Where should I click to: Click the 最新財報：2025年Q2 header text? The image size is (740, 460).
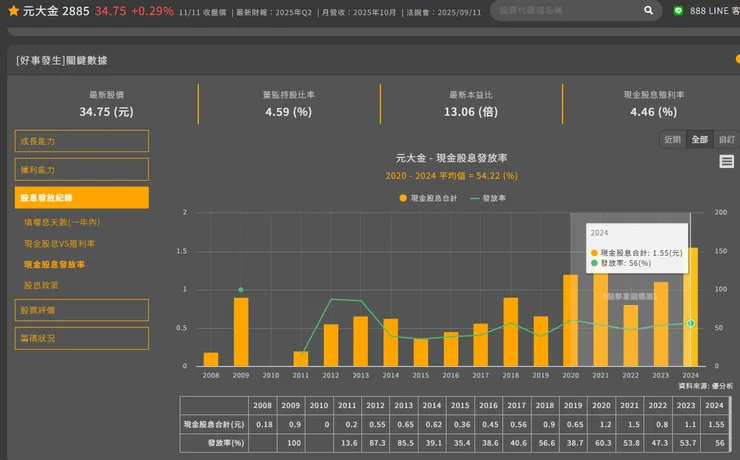click(x=274, y=12)
